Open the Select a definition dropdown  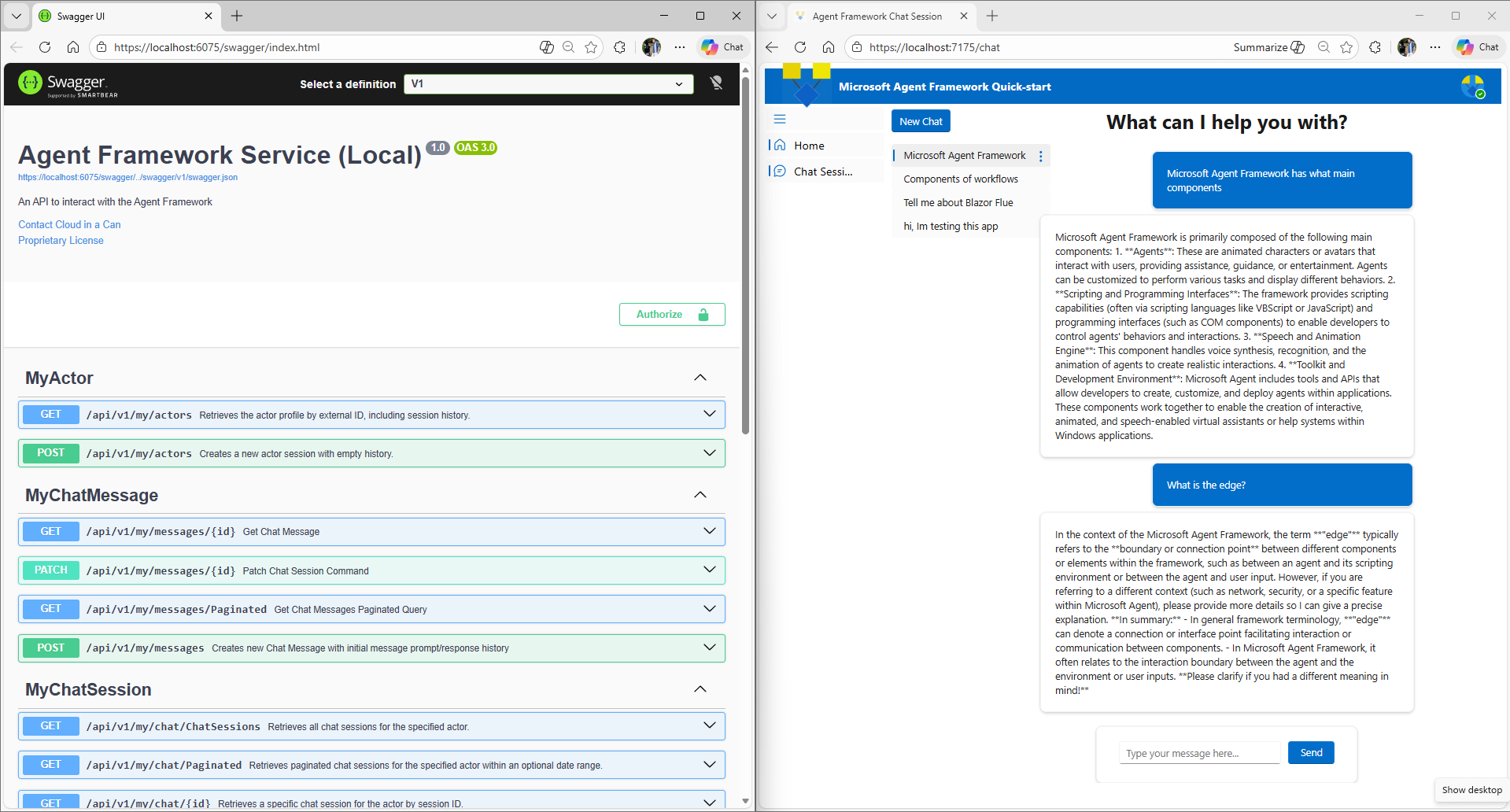coord(548,84)
